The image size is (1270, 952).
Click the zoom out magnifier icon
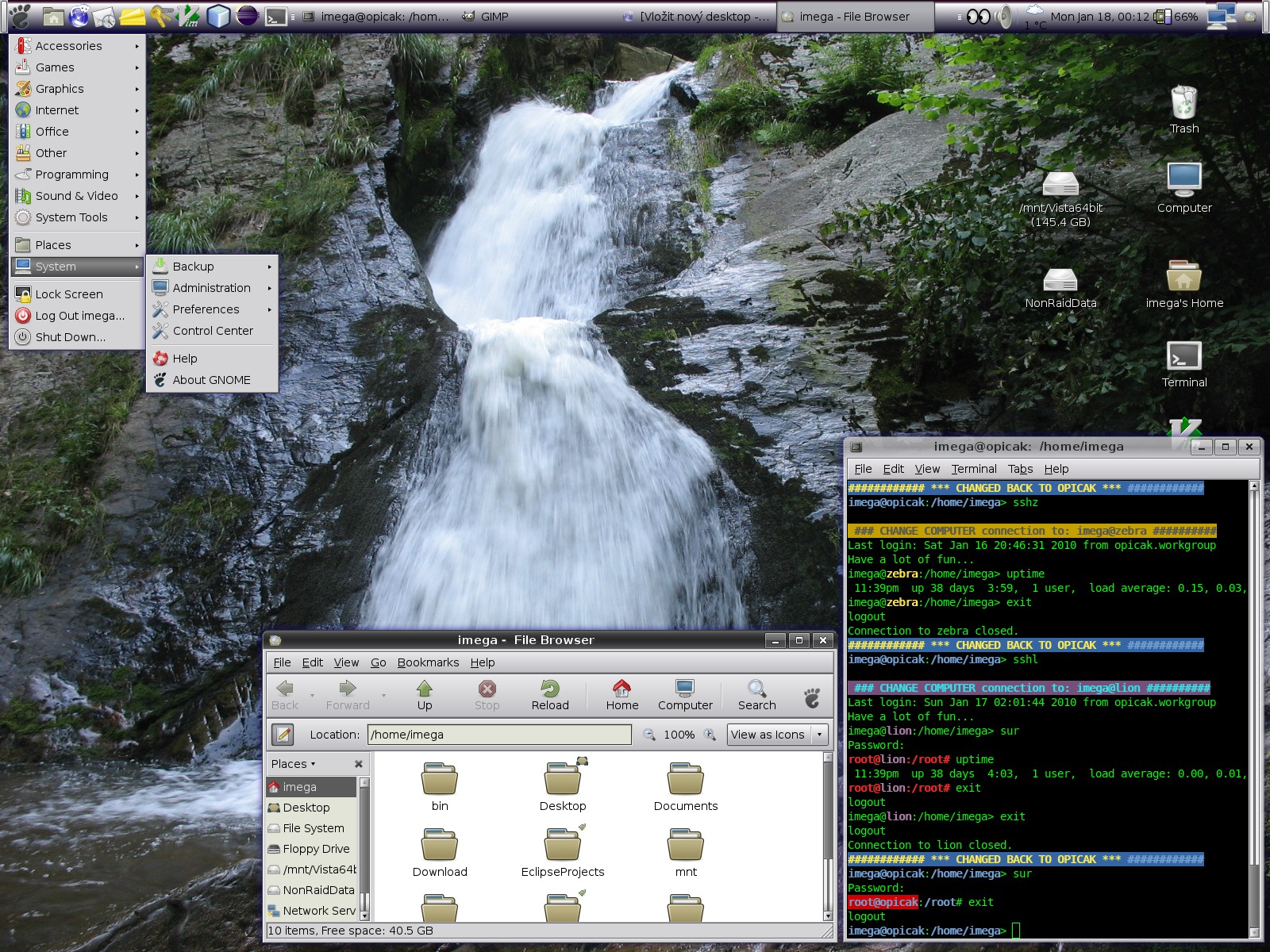[649, 735]
